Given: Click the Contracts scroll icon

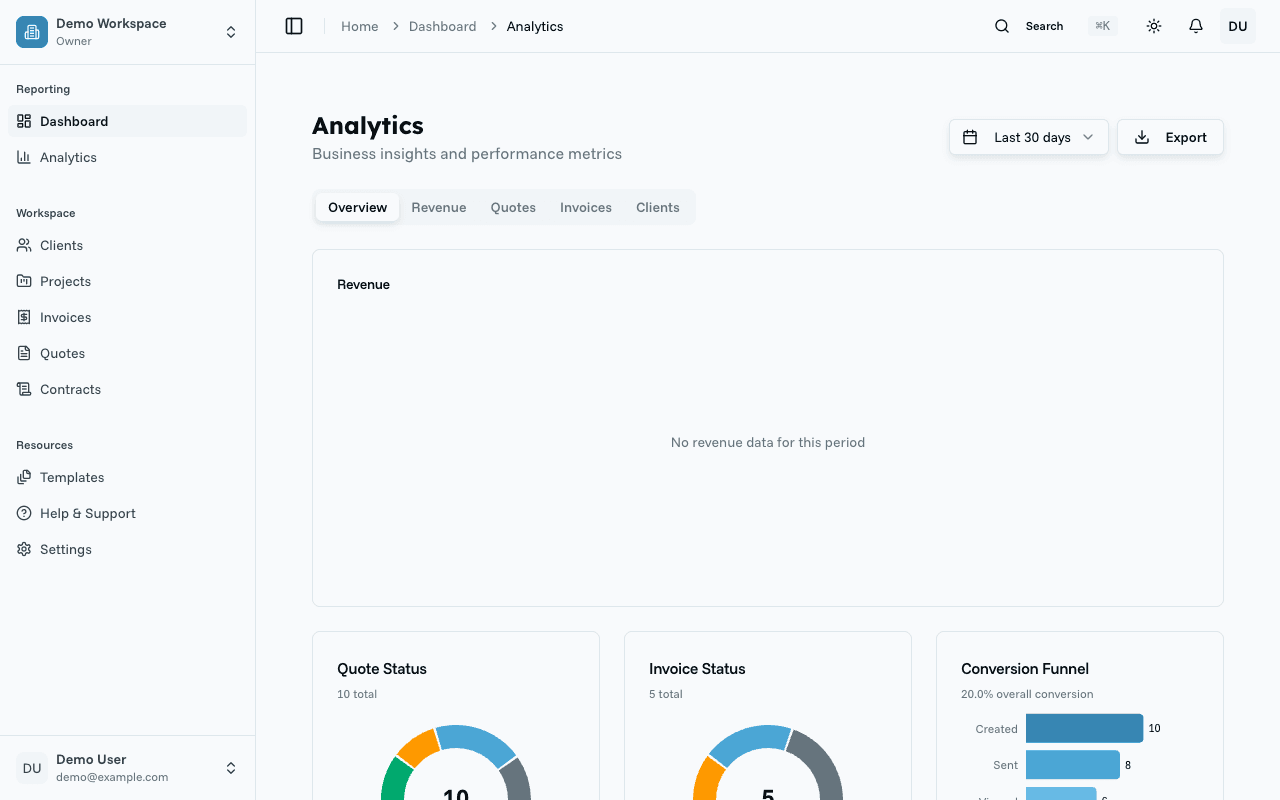Looking at the screenshot, I should click(x=24, y=389).
